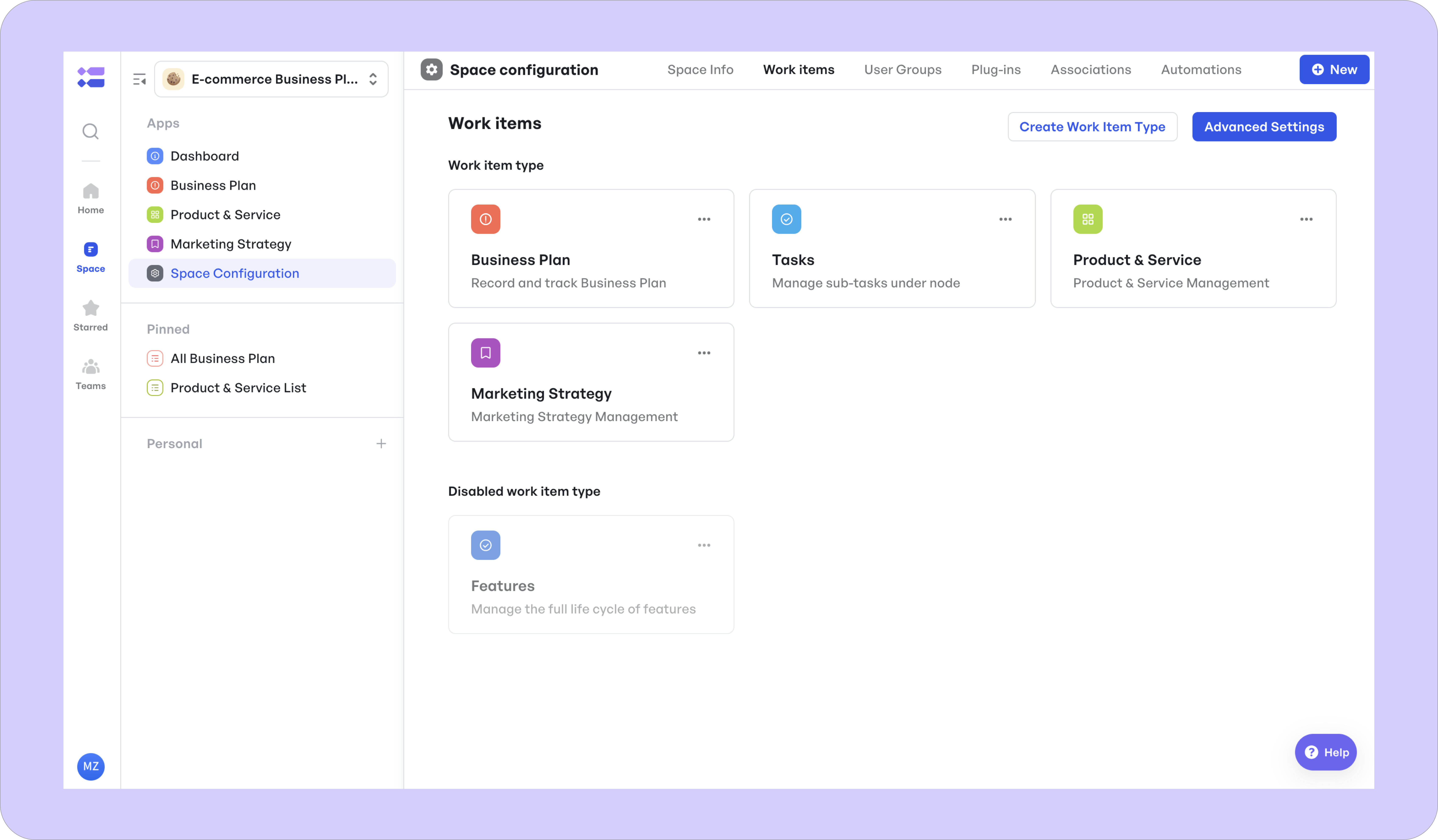Image resolution: width=1438 pixels, height=840 pixels.
Task: Open the pinned Product & Service List
Action: (x=262, y=388)
